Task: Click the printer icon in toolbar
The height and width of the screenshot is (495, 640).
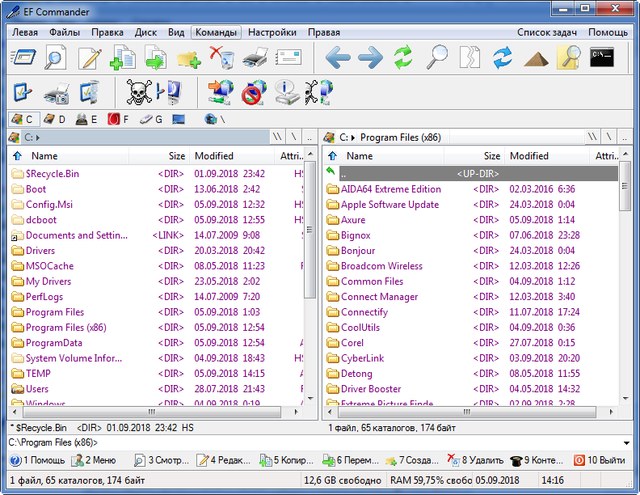Action: pyautogui.click(x=255, y=58)
